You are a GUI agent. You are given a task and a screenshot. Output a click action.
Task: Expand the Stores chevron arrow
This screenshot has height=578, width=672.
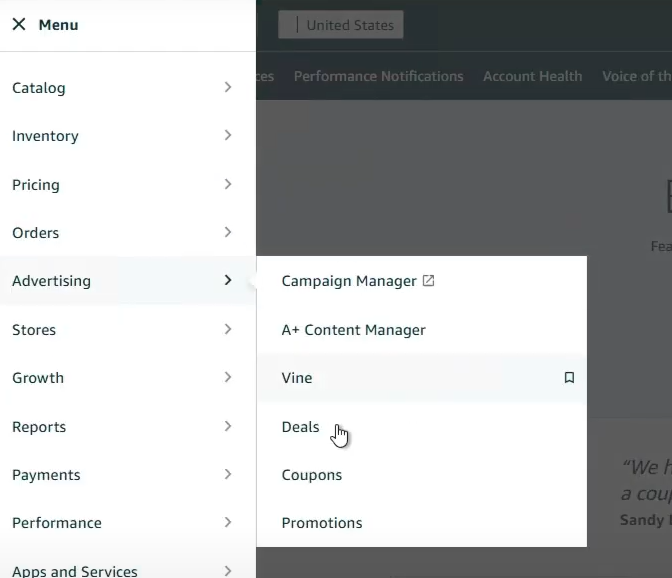(228, 329)
